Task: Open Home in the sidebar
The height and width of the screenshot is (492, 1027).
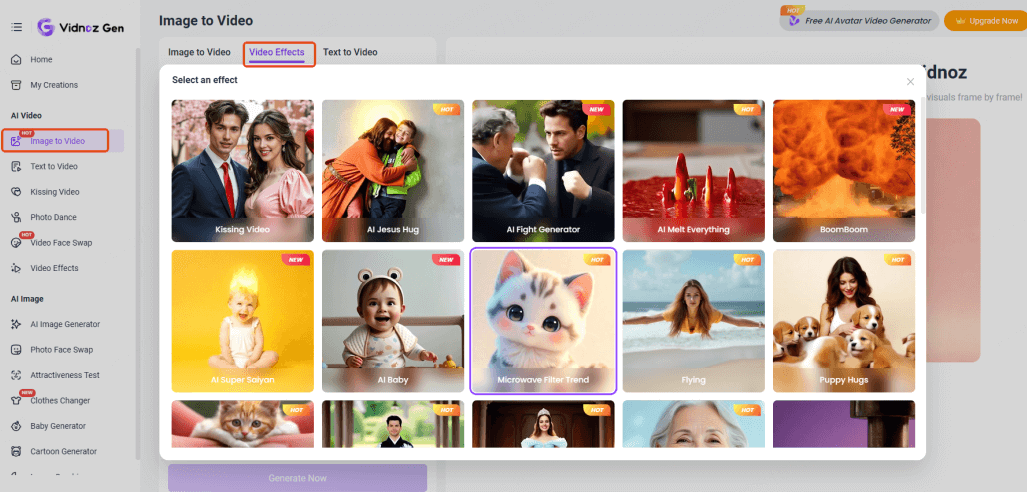Action: [41, 60]
